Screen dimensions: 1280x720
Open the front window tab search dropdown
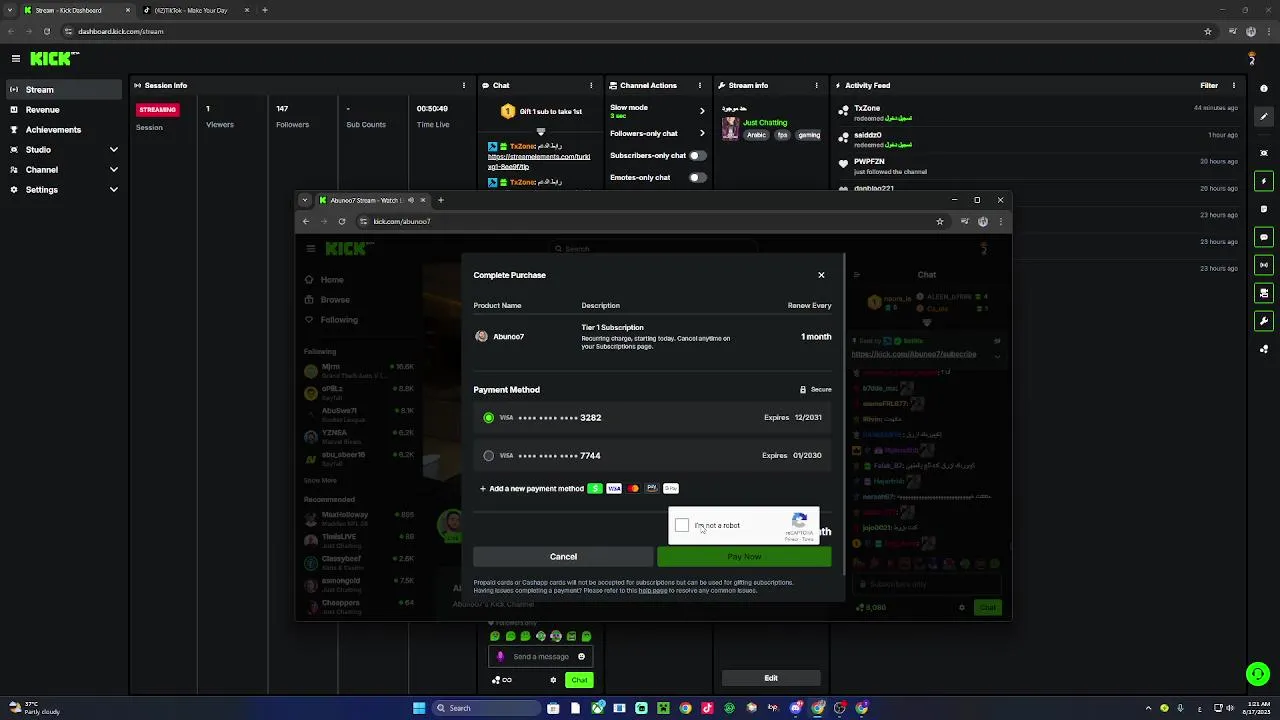305,200
